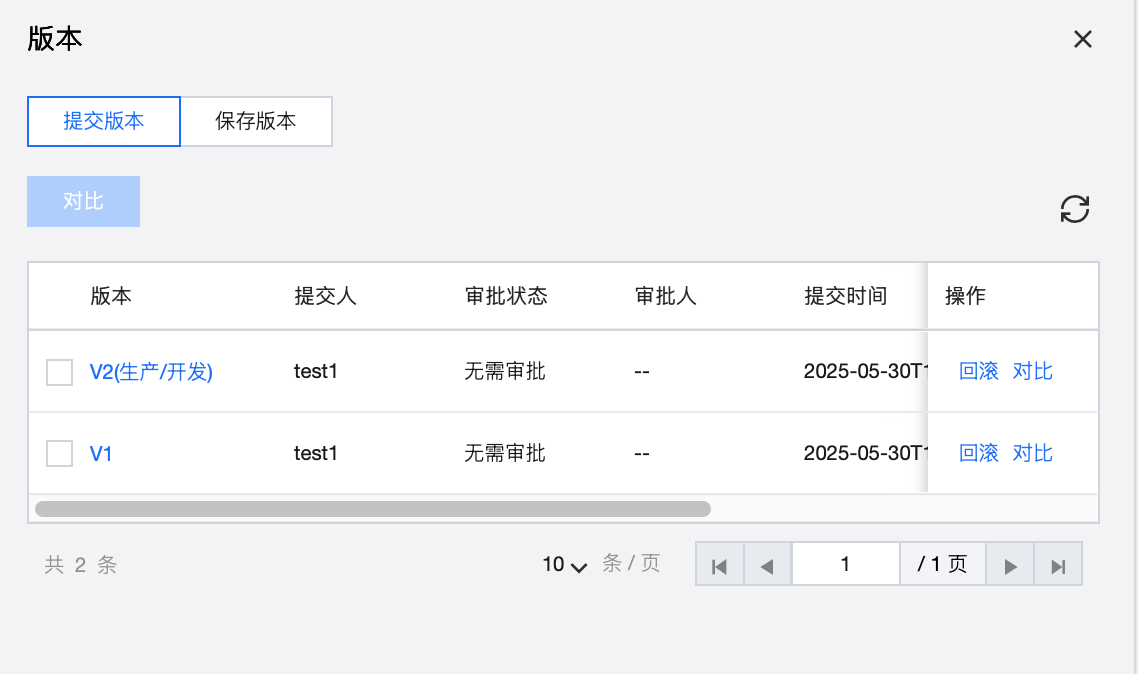The height and width of the screenshot is (674, 1138).
Task: Tick the checkbox for V2(生产/开发) row
Action: pyautogui.click(x=60, y=372)
